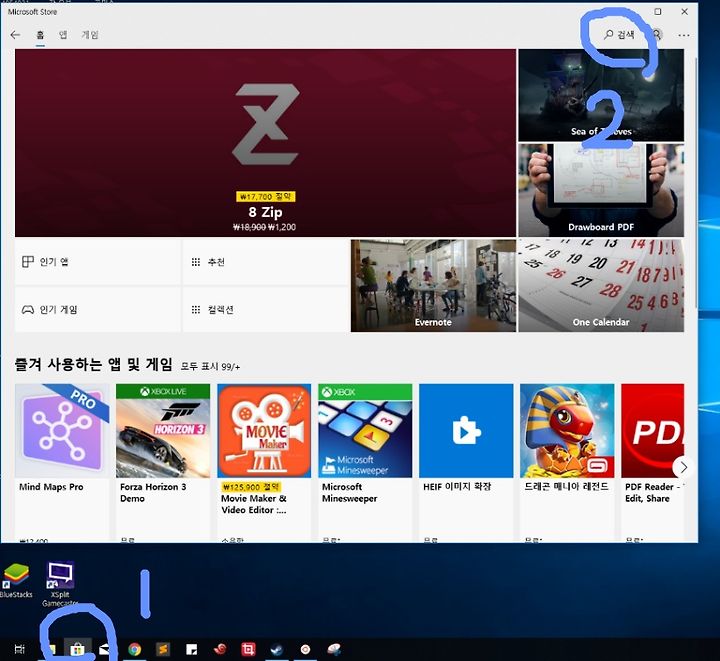720x661 pixels.
Task: Open the 8 Zip featured banner
Action: pos(265,143)
